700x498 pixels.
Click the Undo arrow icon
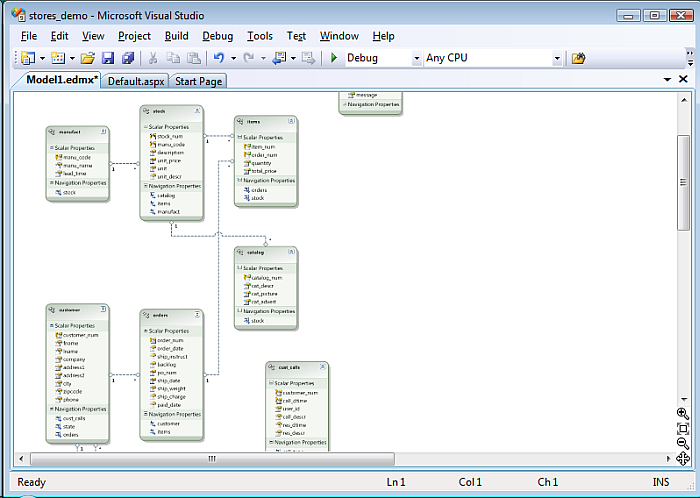[x=219, y=58]
